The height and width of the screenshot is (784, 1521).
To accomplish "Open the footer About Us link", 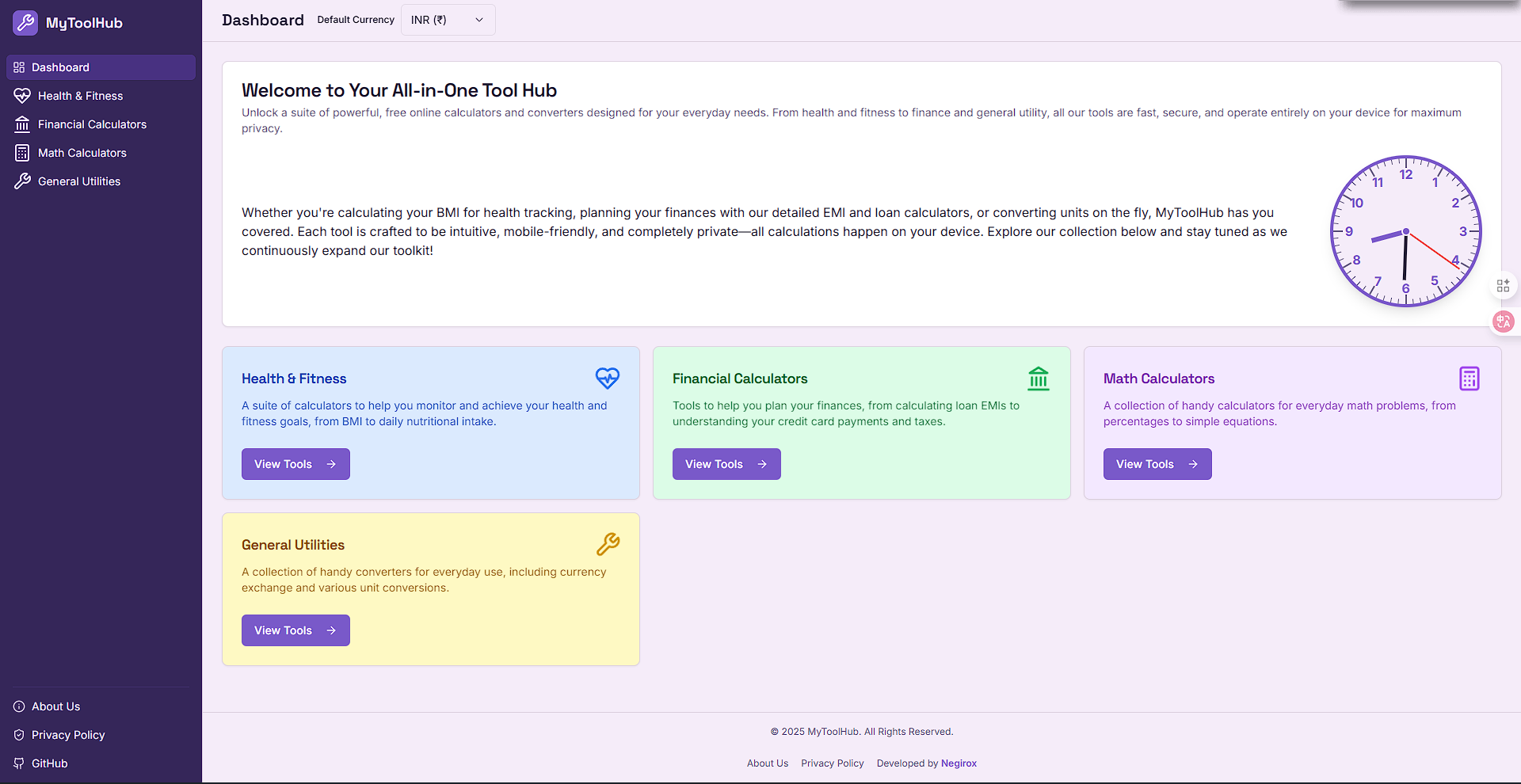I will click(x=767, y=763).
